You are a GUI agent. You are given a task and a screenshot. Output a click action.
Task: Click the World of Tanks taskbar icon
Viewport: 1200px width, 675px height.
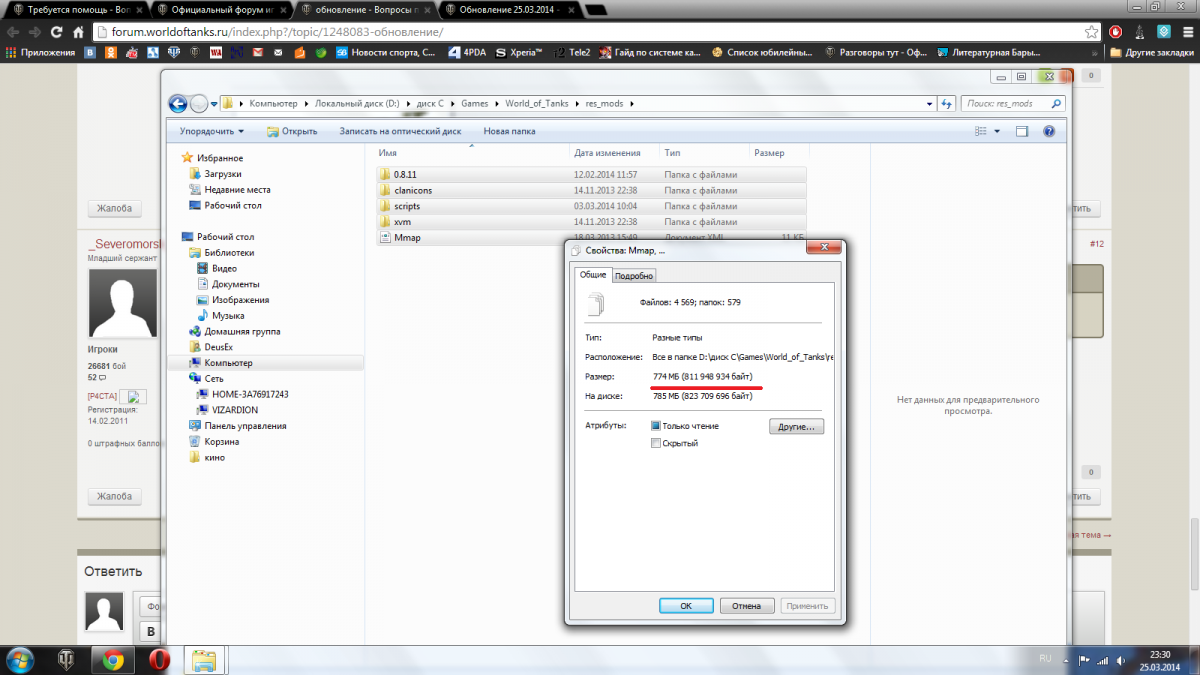[x=67, y=659]
